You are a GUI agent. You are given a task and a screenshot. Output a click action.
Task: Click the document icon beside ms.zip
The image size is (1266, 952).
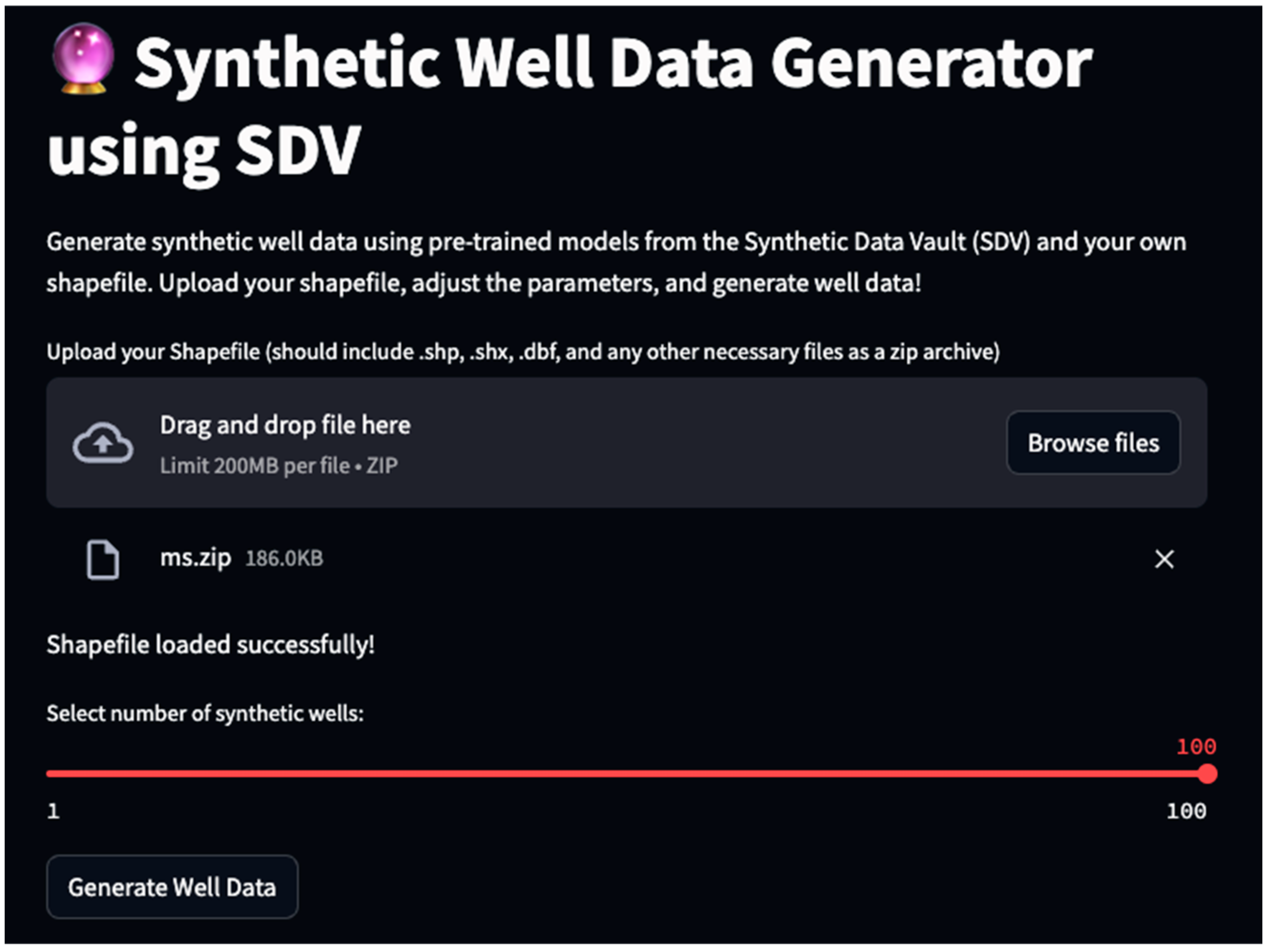103,559
